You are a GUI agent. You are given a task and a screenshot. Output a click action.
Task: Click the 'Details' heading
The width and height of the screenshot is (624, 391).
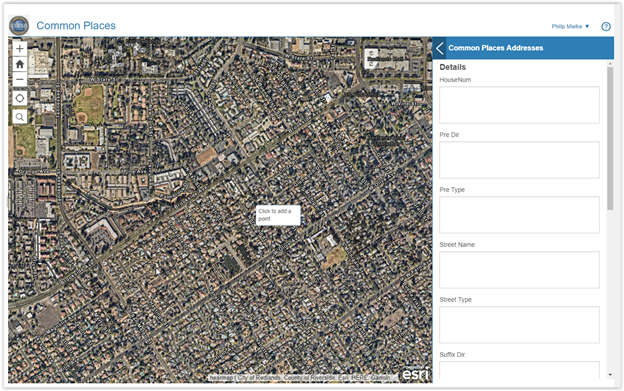(x=452, y=67)
